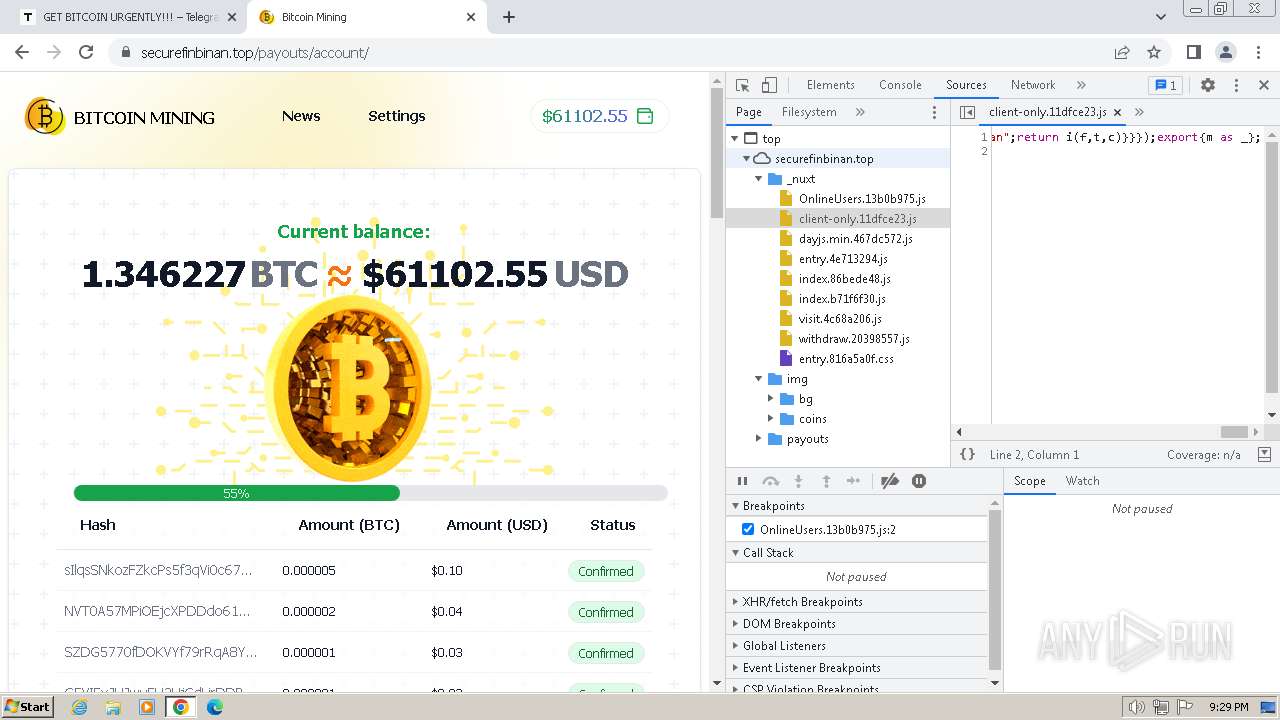Click the issues counter badge in DevTools
Image resolution: width=1280 pixels, height=720 pixels.
(1164, 85)
